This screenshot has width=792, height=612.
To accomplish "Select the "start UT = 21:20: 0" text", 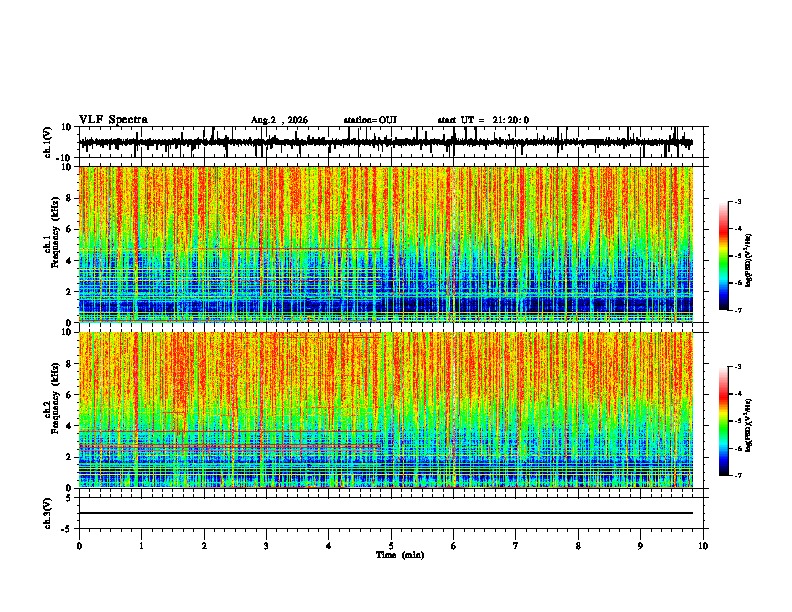I will [x=483, y=120].
